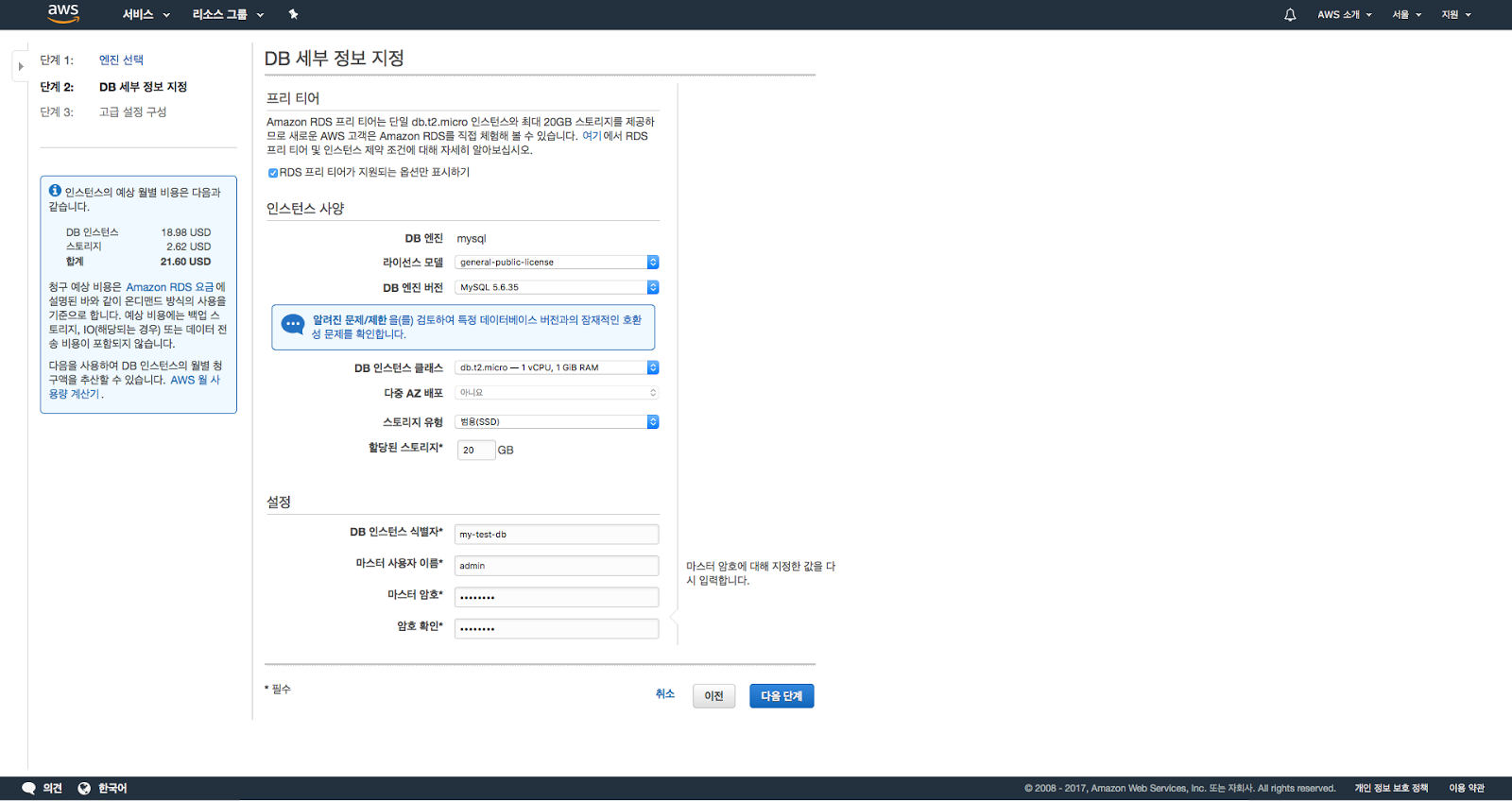The image size is (1512, 801).
Task: Open the notifications bell icon
Action: (x=1290, y=15)
